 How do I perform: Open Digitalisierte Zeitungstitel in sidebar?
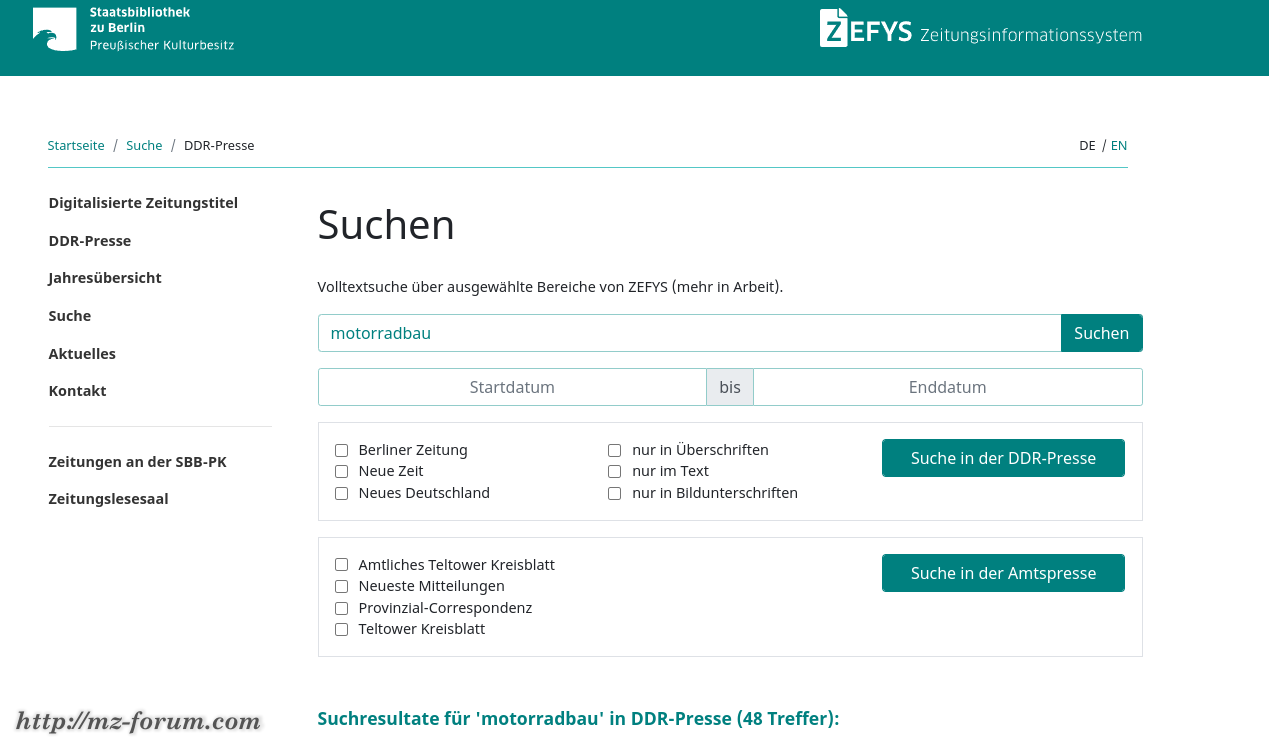pos(143,203)
